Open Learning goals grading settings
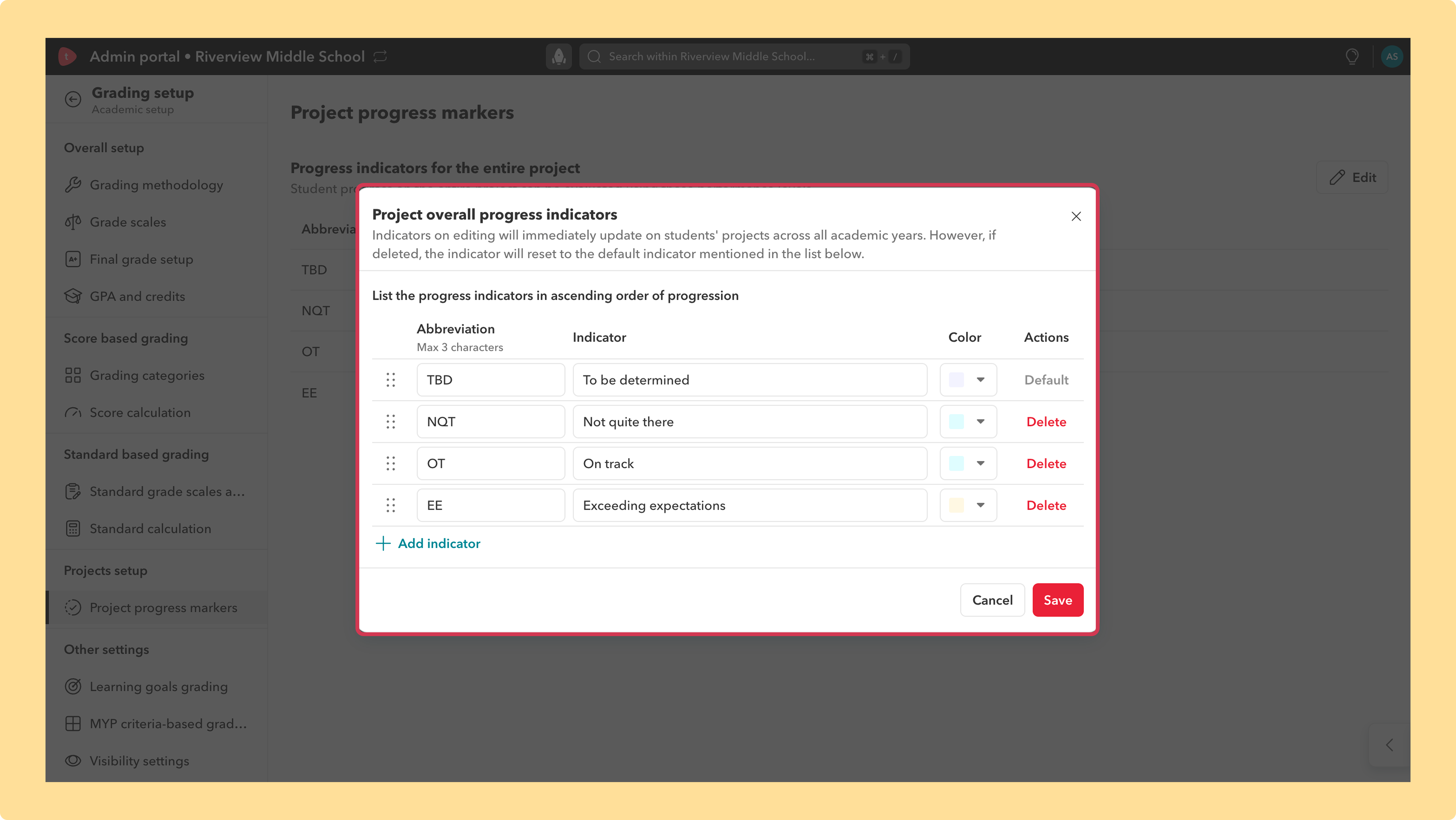1456x820 pixels. [157, 687]
